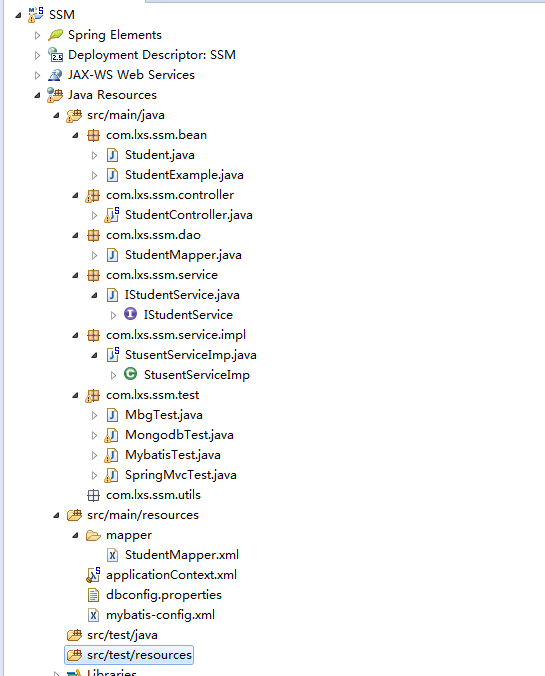The height and width of the screenshot is (676, 545).
Task: Expand the MybatisTest.java node
Action: [x=94, y=456]
